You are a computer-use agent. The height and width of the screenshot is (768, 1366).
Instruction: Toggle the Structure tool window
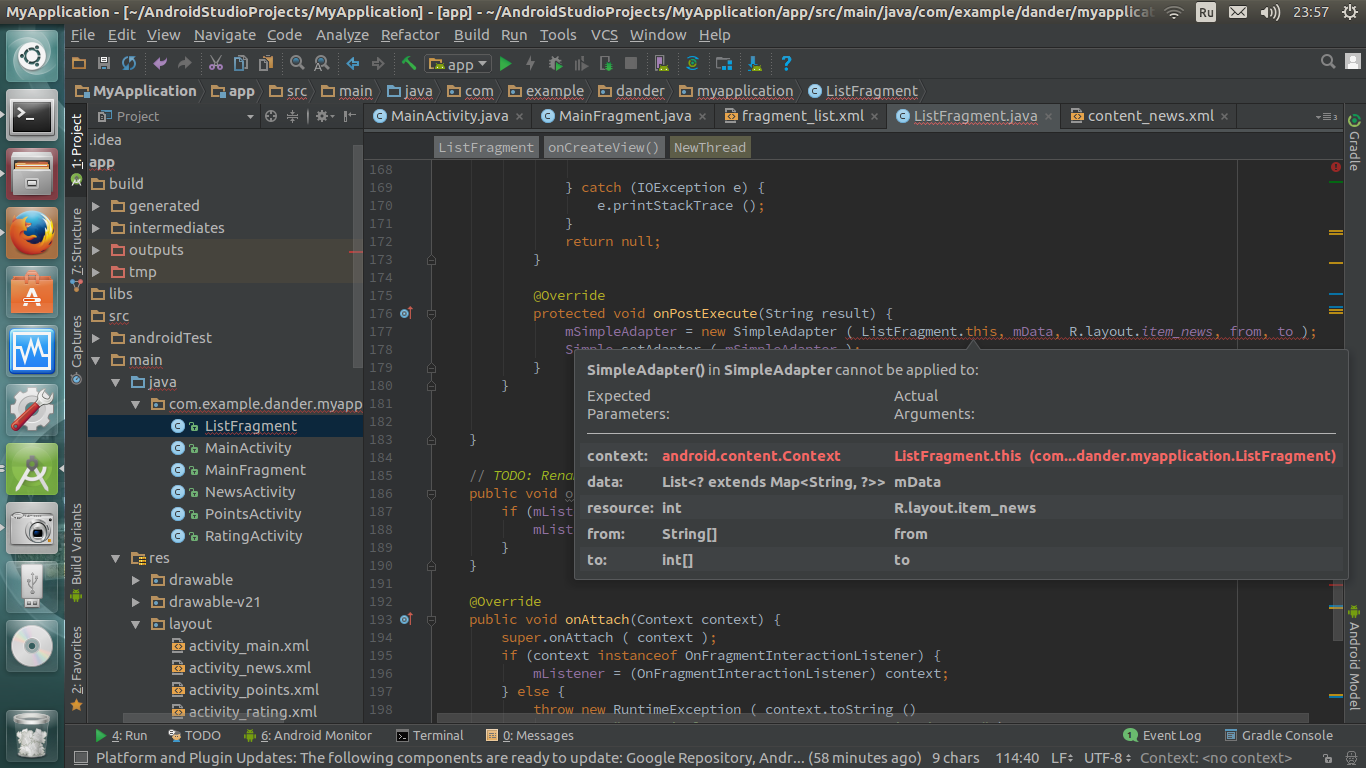click(x=77, y=250)
